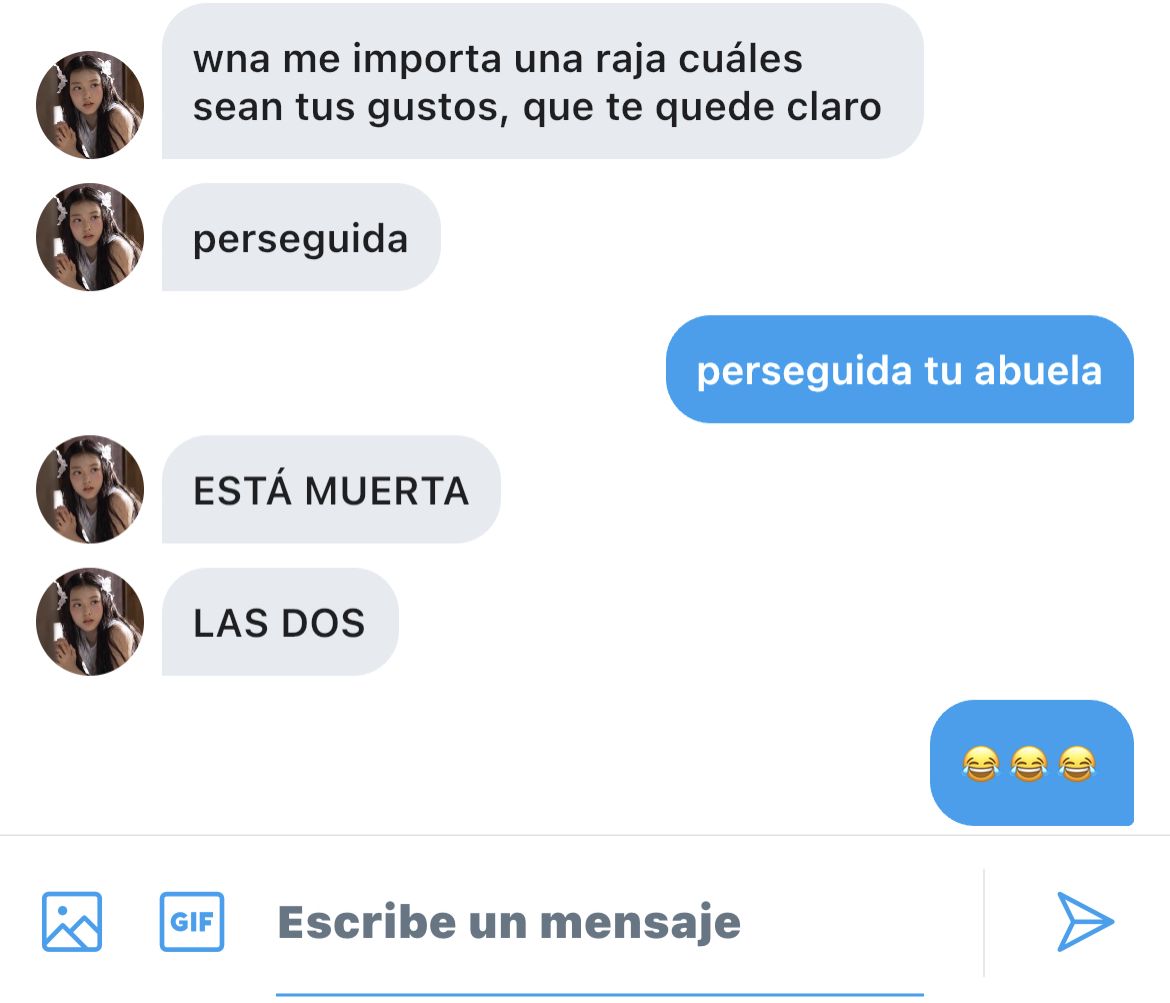Click "que te quede claro" text
The height and width of the screenshot is (1003, 1170).
pos(702,107)
